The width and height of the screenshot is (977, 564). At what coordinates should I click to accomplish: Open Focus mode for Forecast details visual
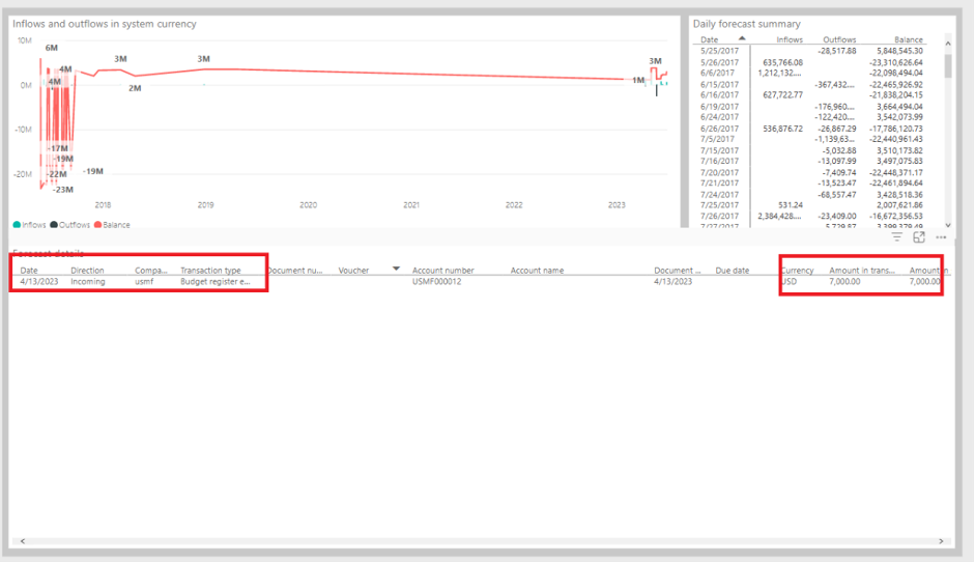(x=919, y=237)
